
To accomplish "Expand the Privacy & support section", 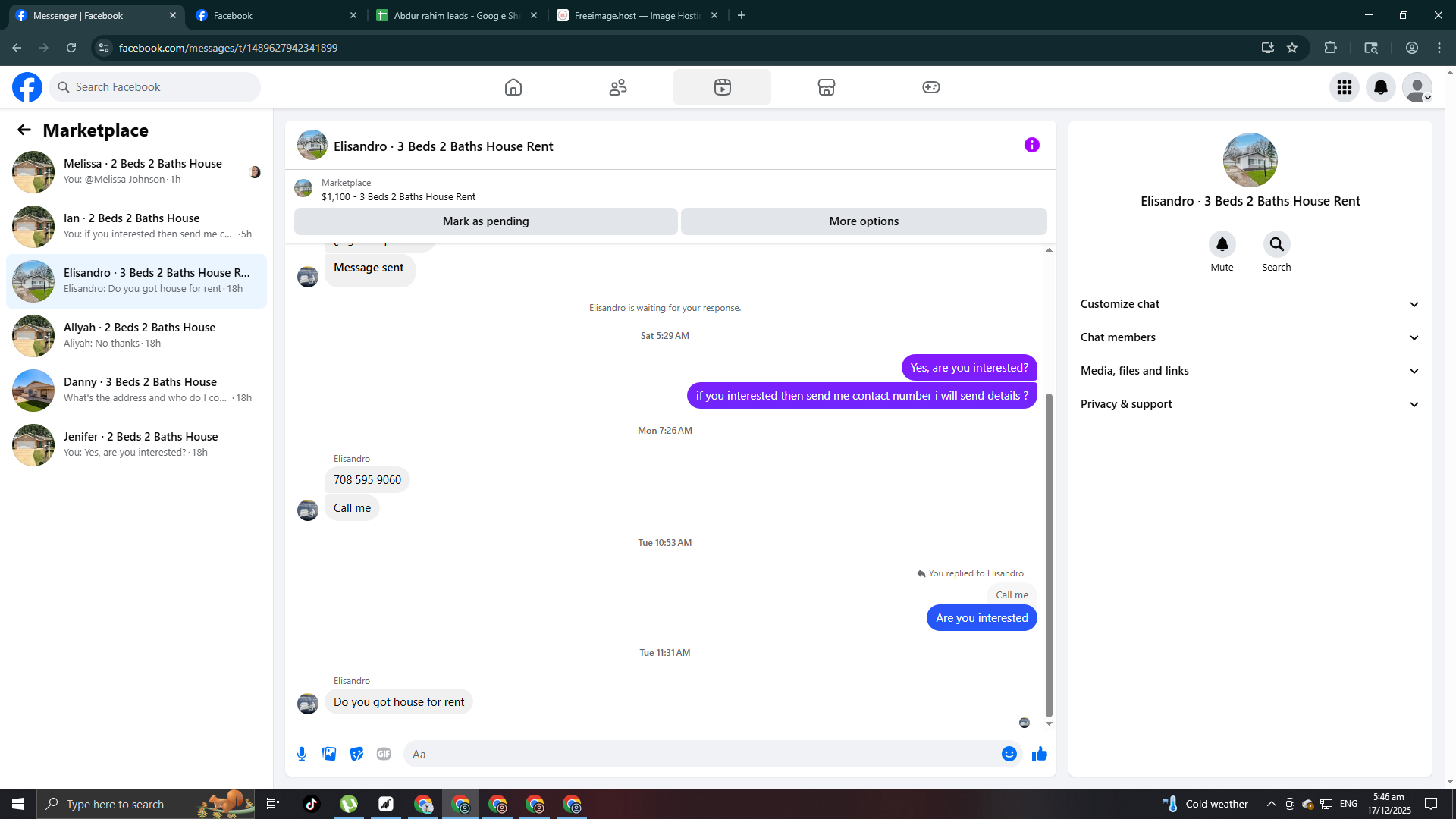I will [1250, 404].
